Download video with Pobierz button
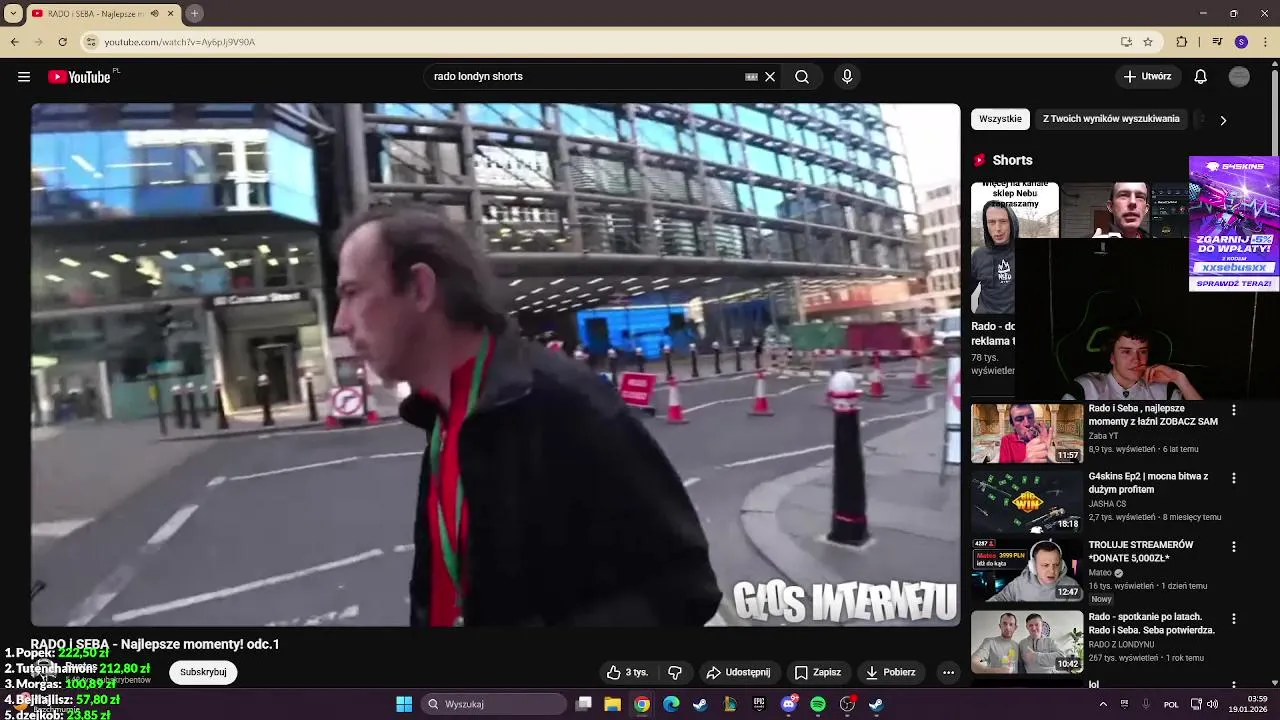The image size is (1280, 720). [x=891, y=672]
